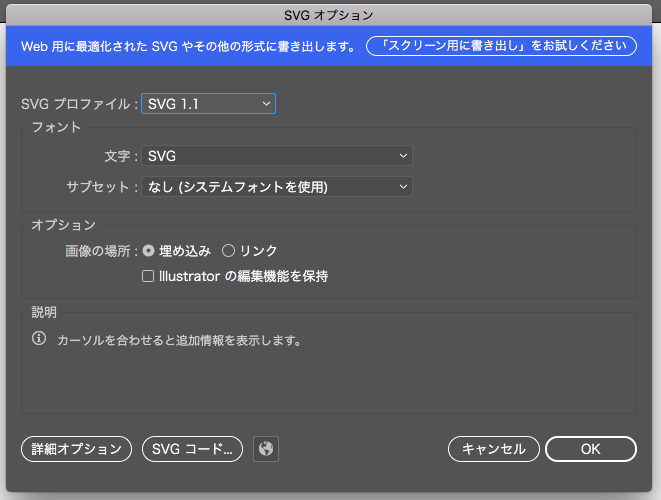Expand the サブセット dropdown

277,187
